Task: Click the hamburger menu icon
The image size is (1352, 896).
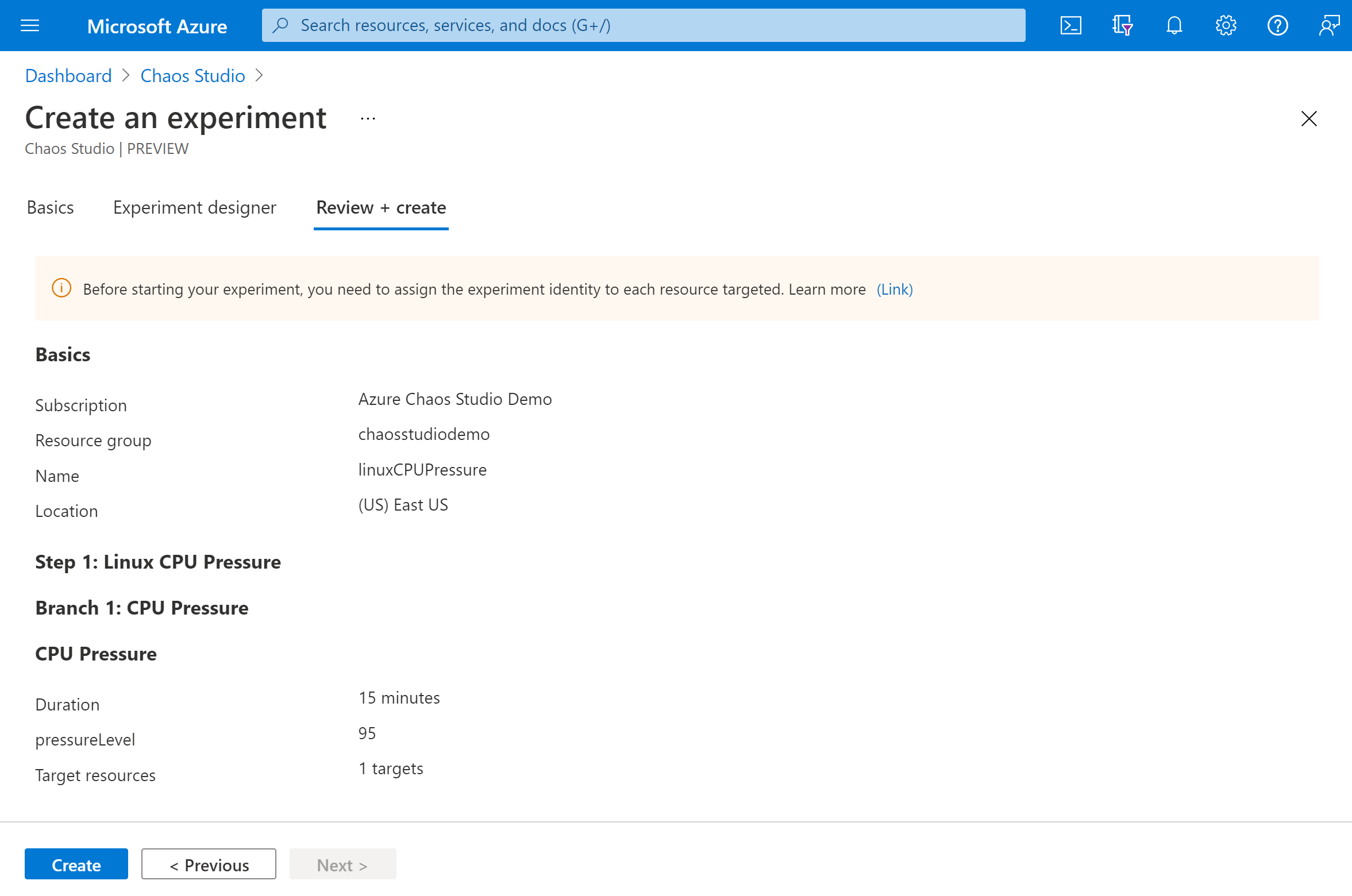Action: (x=30, y=24)
